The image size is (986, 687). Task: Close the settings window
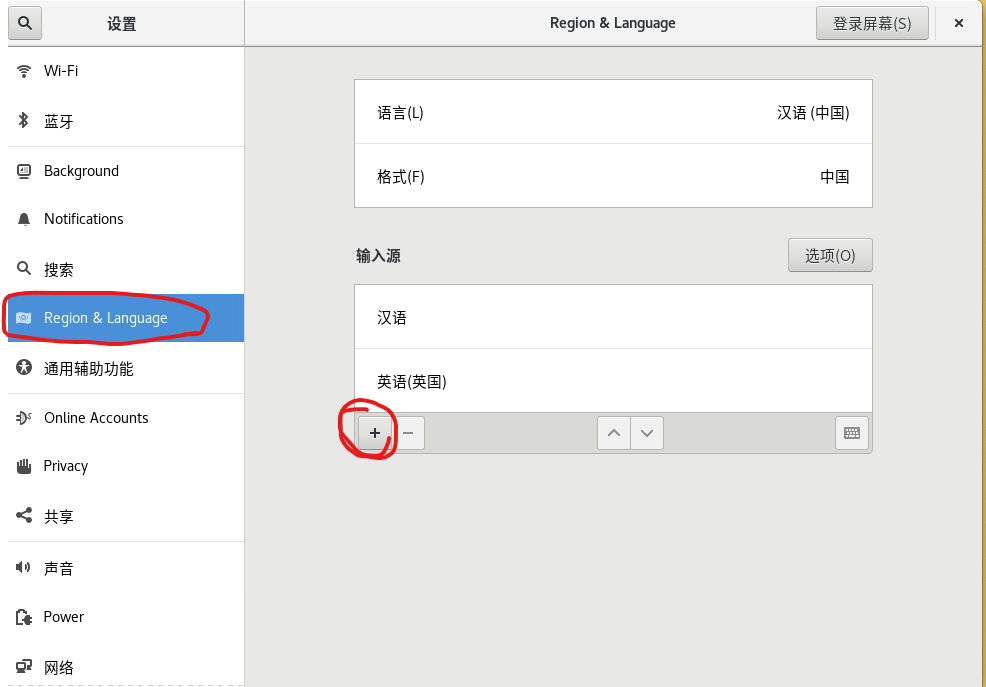point(959,23)
